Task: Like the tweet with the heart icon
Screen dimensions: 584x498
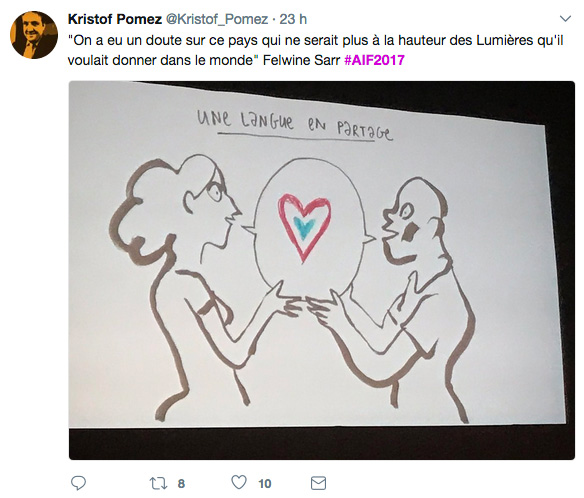Action: pyautogui.click(x=239, y=482)
